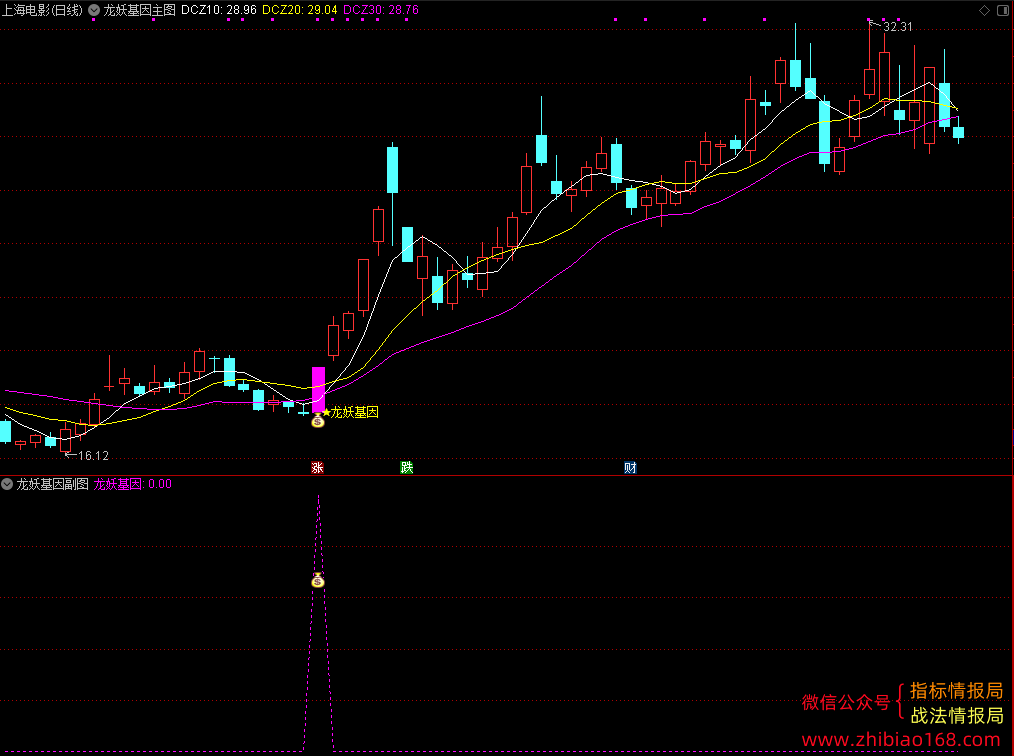
Task: Click the DCZ10: 28.96 value label
Action: (219, 10)
